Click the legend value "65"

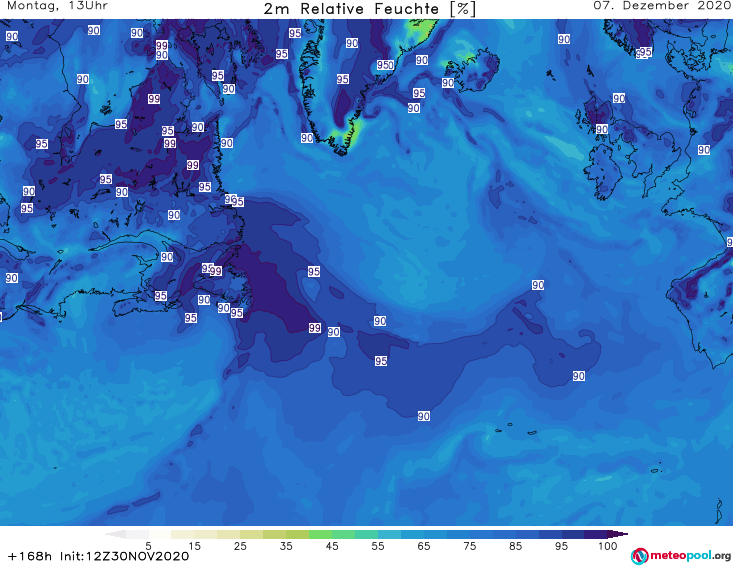424,546
